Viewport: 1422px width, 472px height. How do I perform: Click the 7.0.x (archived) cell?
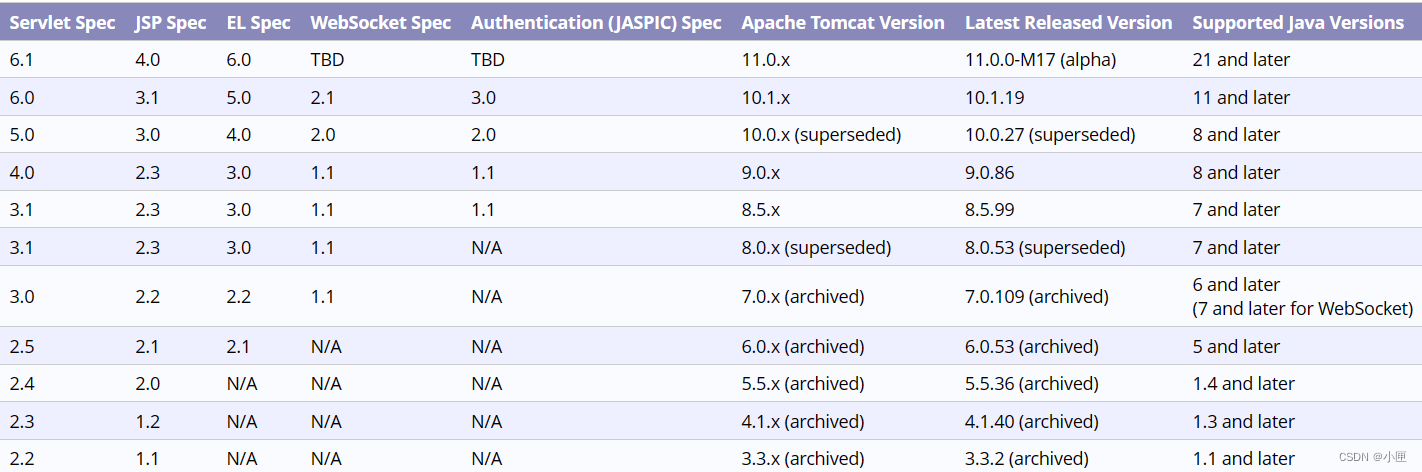[x=803, y=297]
